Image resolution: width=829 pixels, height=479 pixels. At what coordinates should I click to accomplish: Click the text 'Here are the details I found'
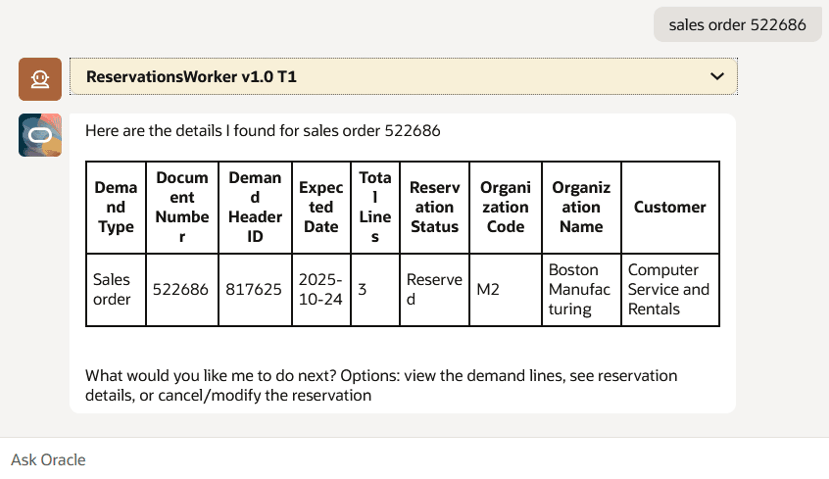coord(181,131)
